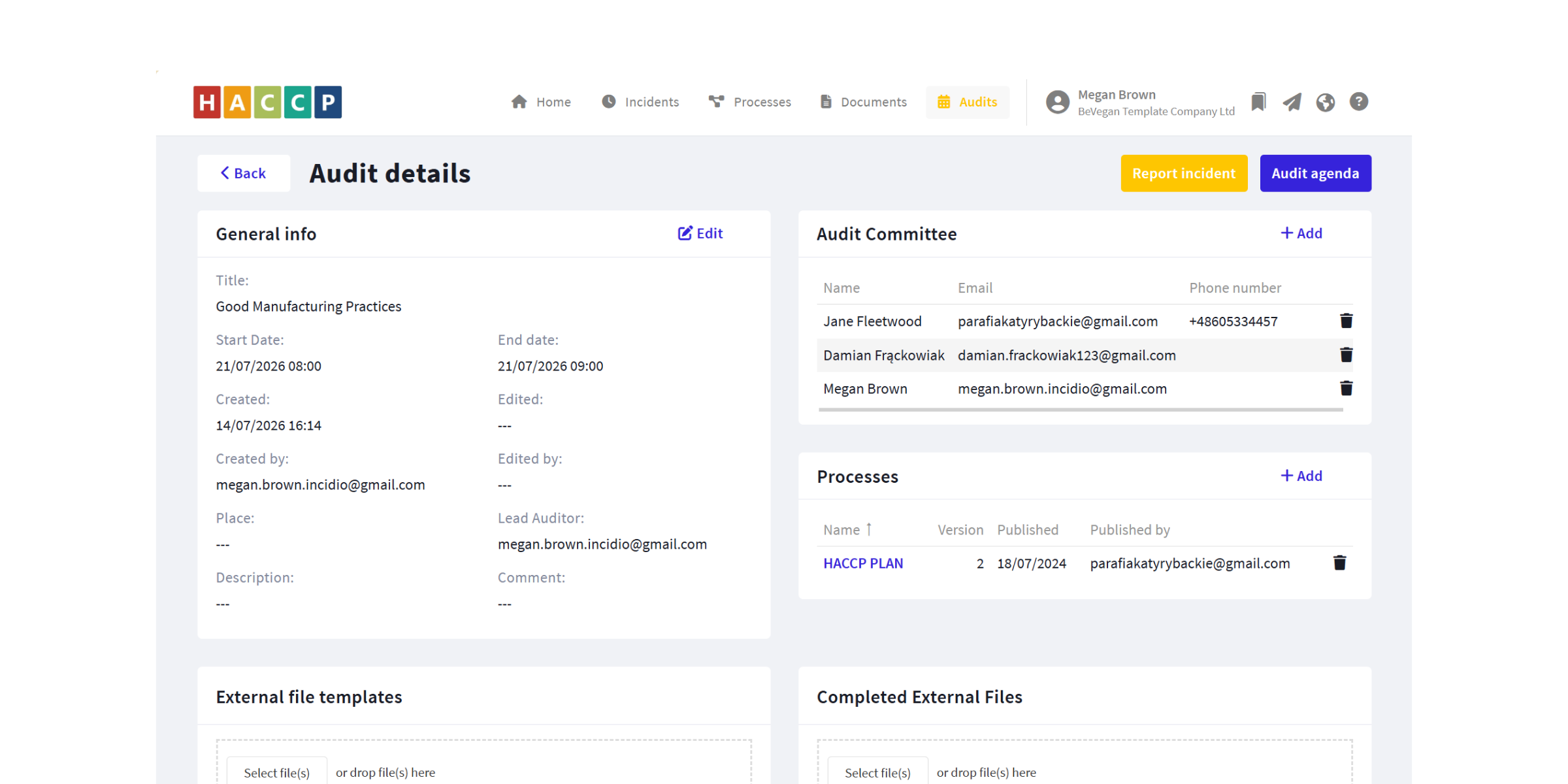
Task: Click the Name header in committee table
Action: pyautogui.click(x=841, y=287)
